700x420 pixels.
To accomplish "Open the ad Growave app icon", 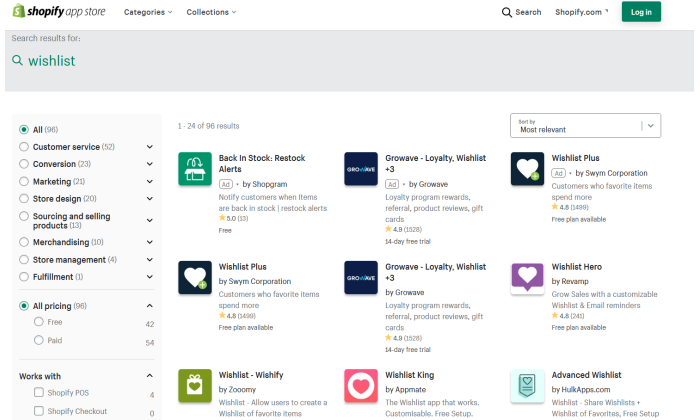I will click(x=361, y=169).
